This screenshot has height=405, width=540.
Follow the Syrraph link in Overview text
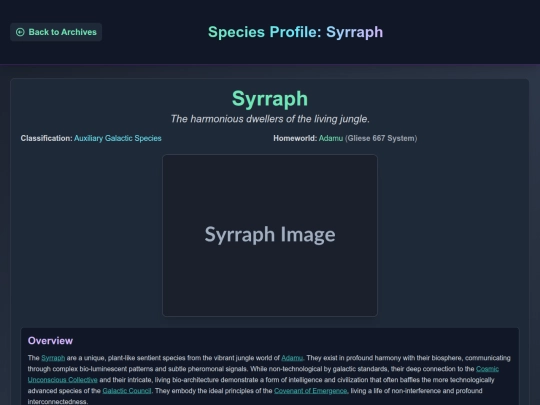pos(53,358)
